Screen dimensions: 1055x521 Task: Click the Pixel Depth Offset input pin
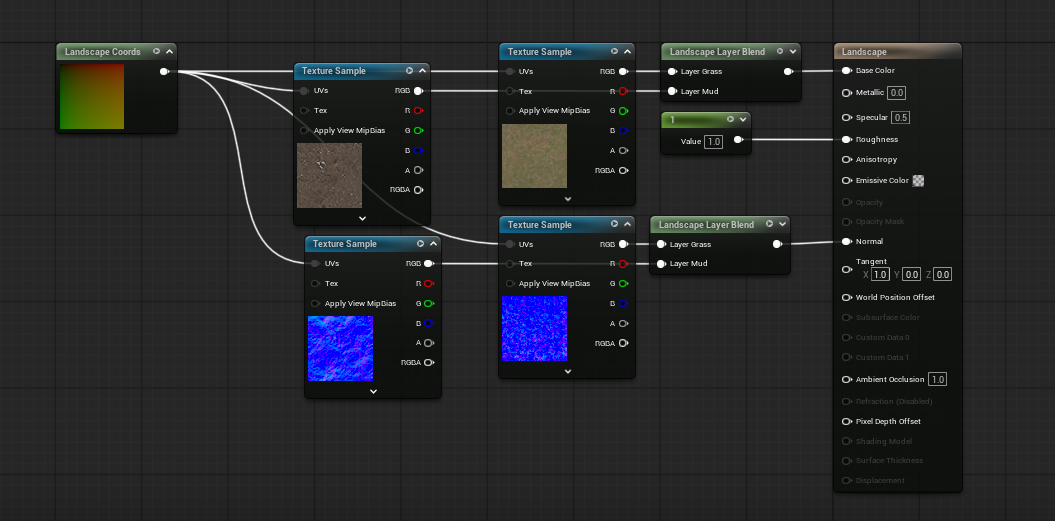pos(846,421)
